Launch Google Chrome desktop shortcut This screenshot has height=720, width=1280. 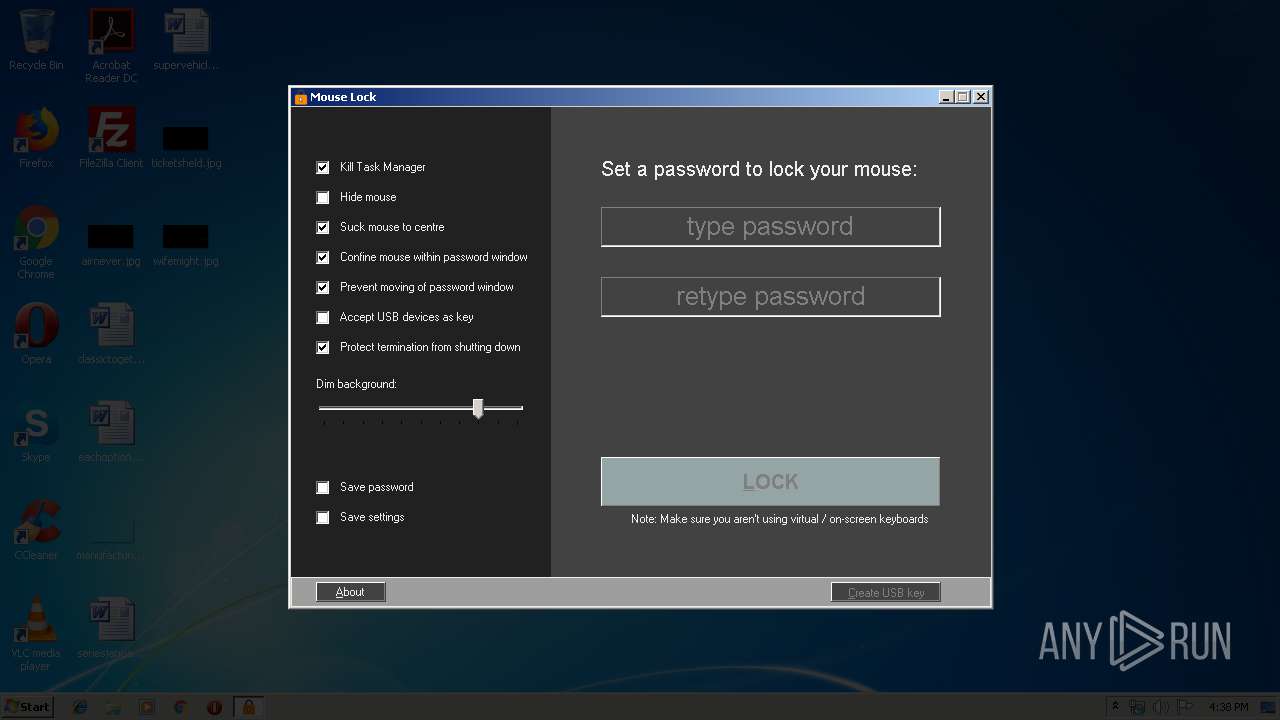point(36,243)
